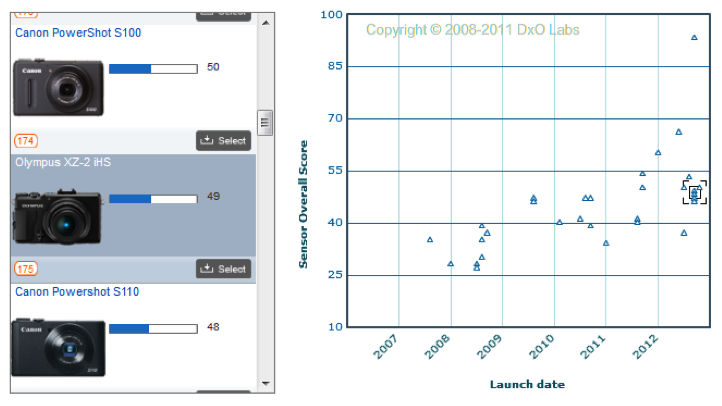Click the Canon S110 score bar
Screen dimensions: 722x406
click(153, 329)
